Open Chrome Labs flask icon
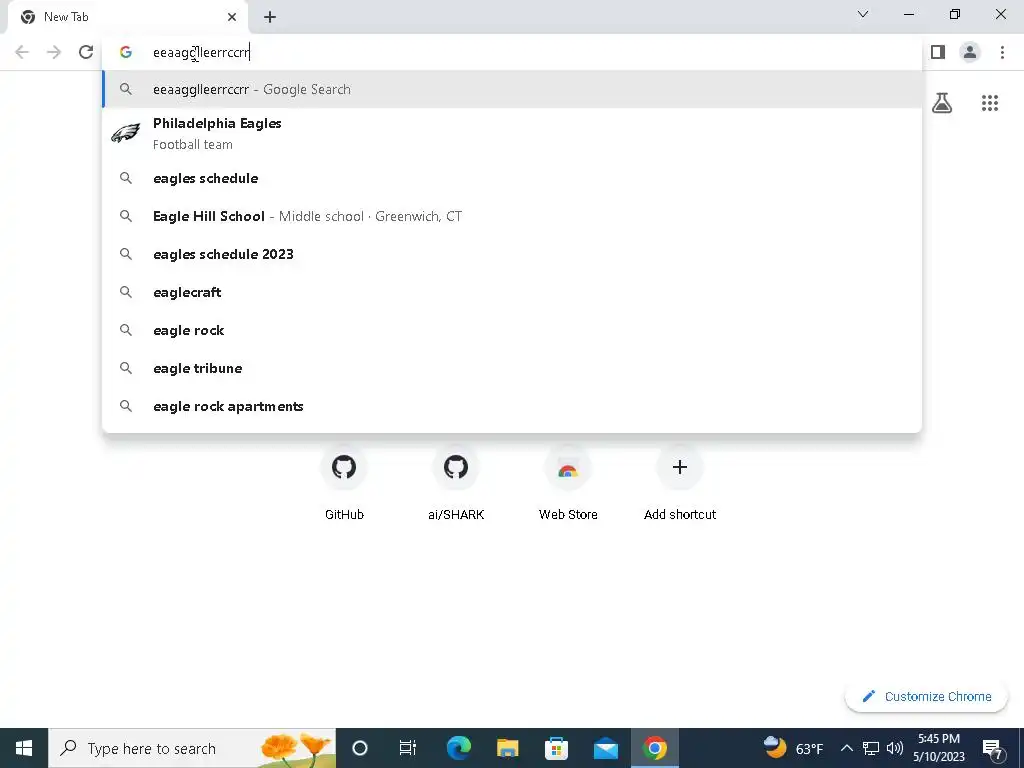This screenshot has height=768, width=1024. 942,103
